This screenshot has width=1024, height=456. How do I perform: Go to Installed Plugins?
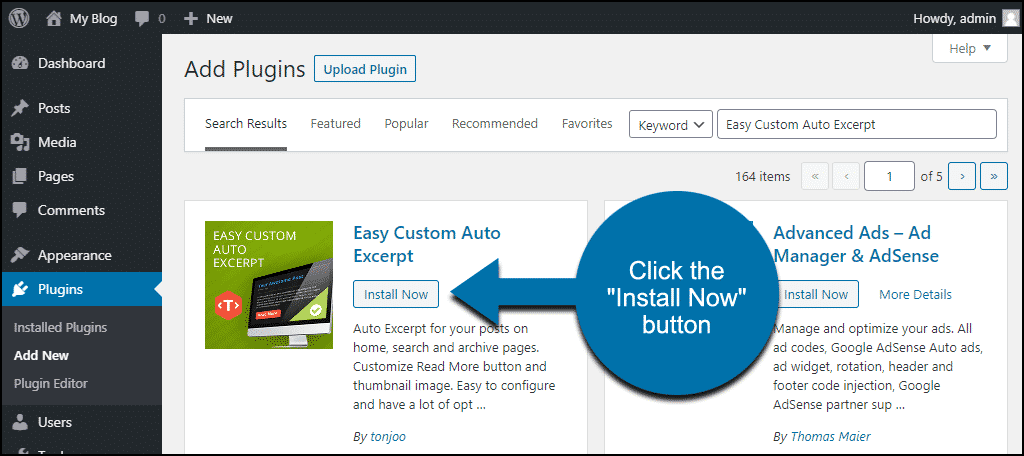[x=60, y=328]
